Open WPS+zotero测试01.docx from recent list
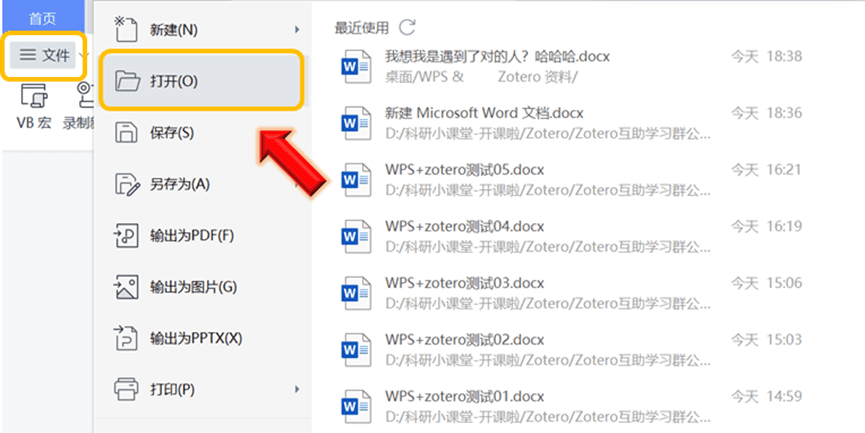865x433 pixels. point(464,397)
